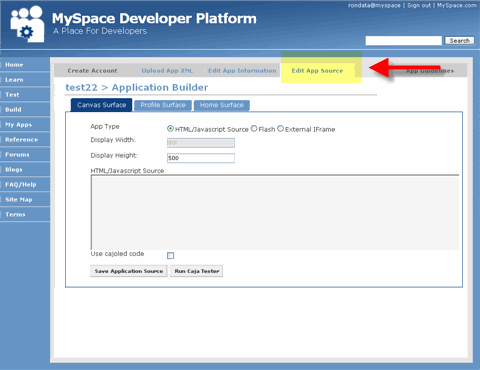Click into the HTML/Javascript Source text area
Viewport: 480px width, 370px height.
275,212
